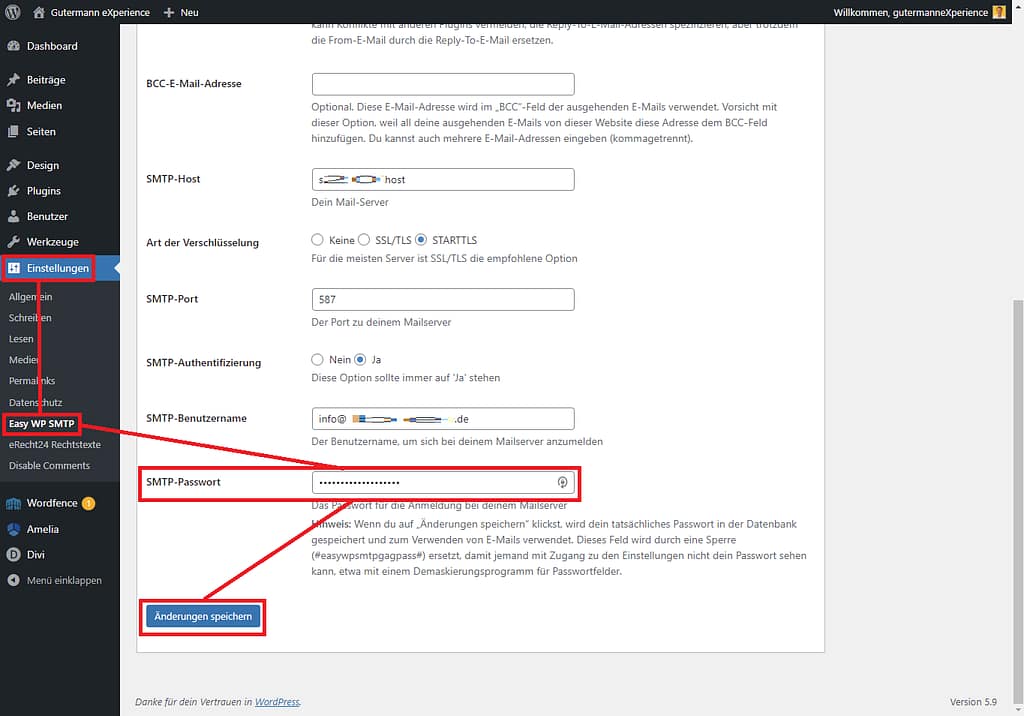Follow the WordPress link in footer

pos(277,702)
